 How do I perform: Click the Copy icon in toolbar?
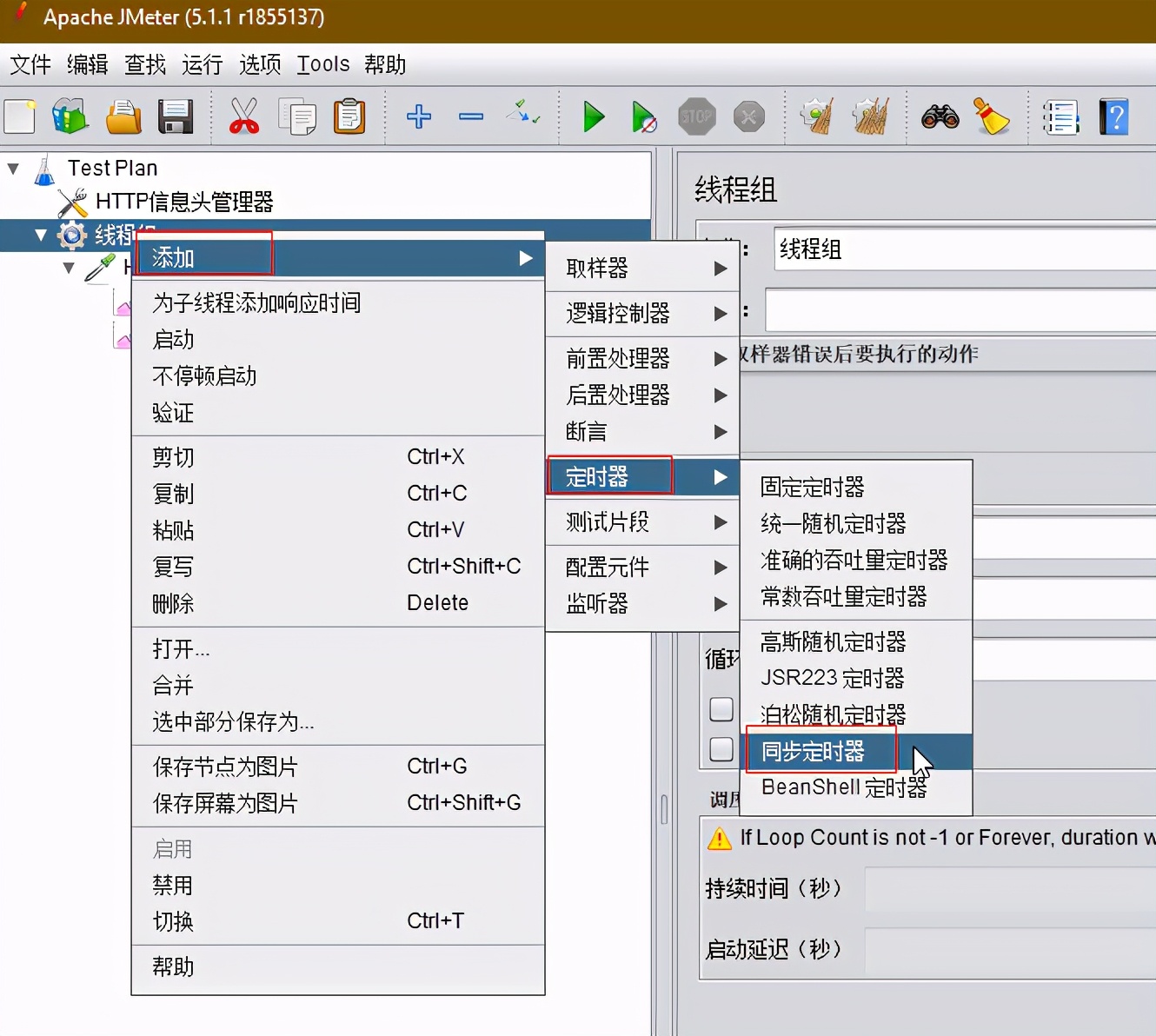point(297,116)
